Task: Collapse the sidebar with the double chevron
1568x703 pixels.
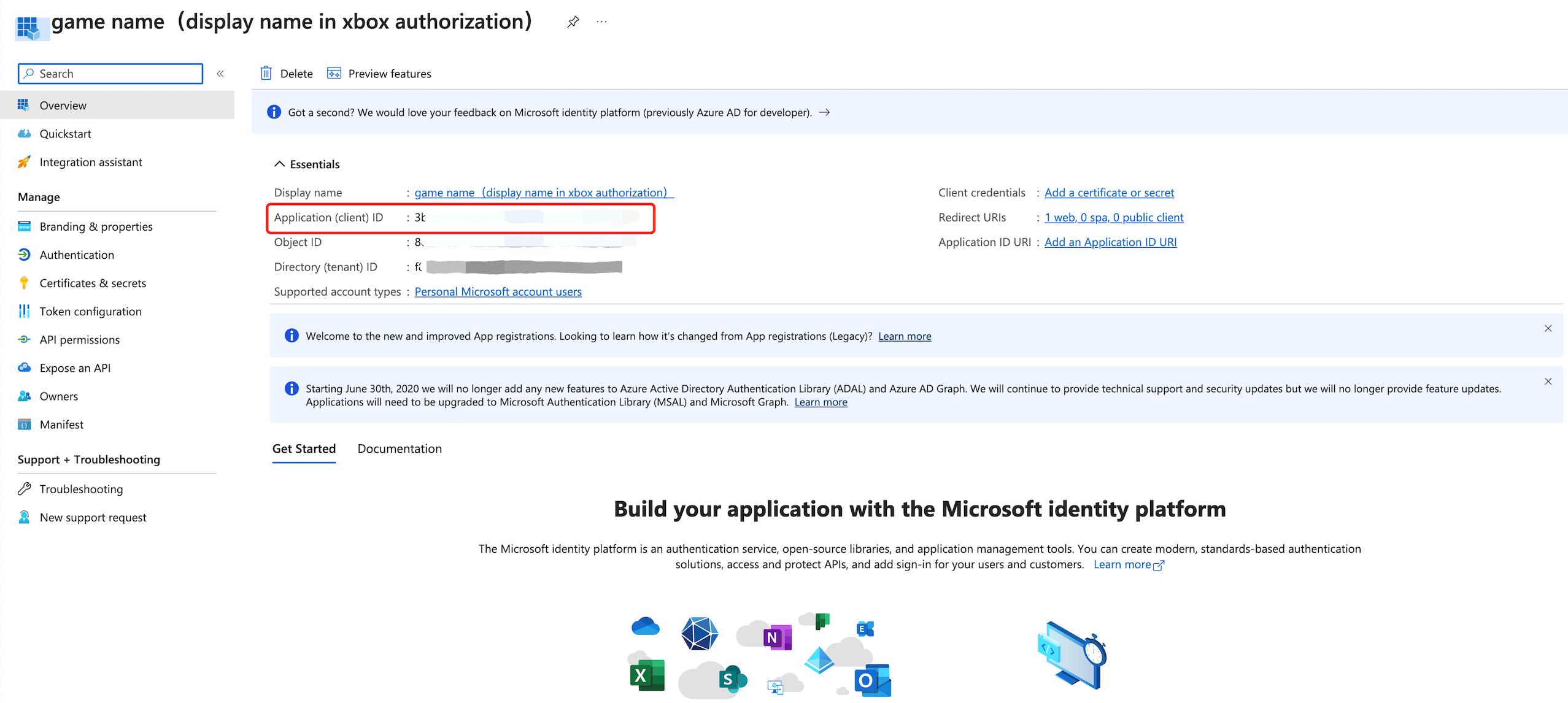Action: (x=220, y=74)
